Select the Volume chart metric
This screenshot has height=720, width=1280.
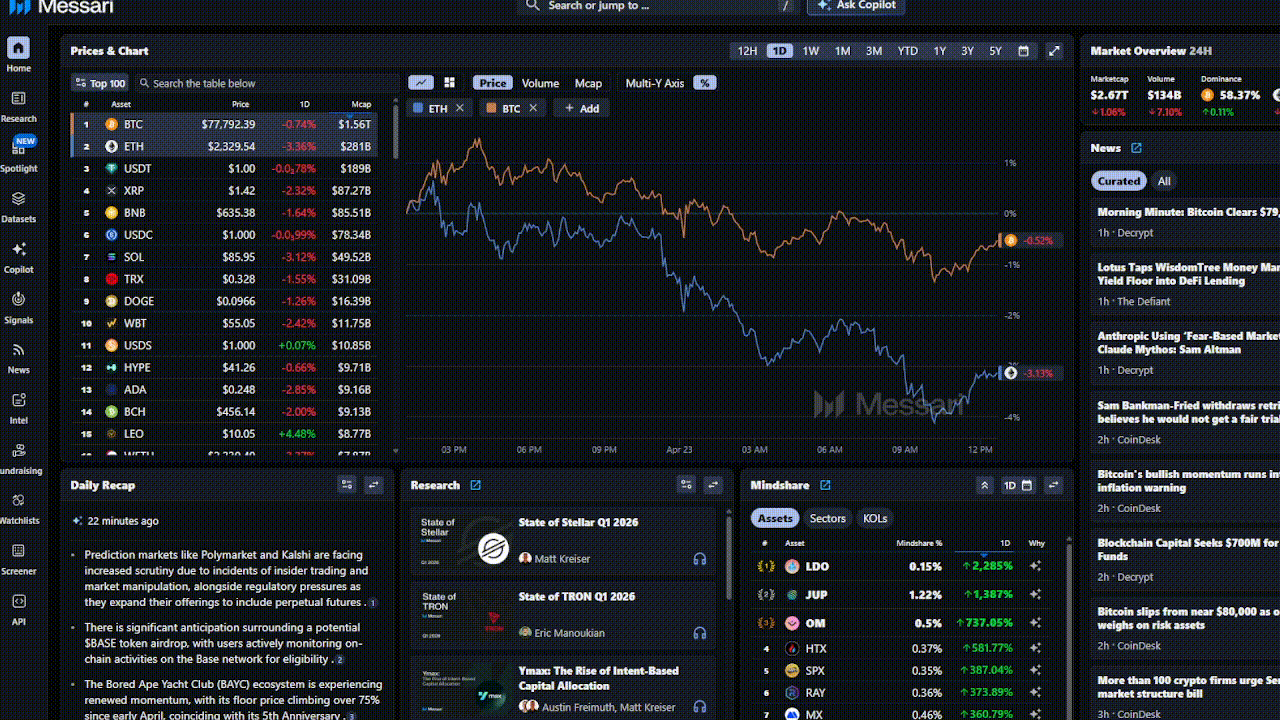pos(540,83)
